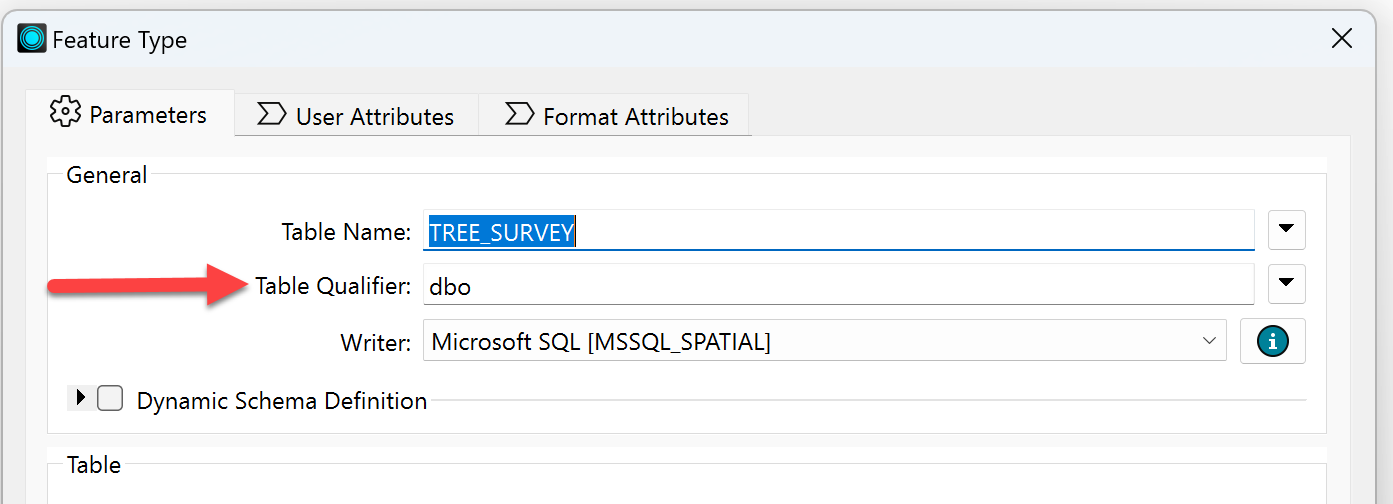1393x504 pixels.
Task: Close the Feature Type dialog
Action: coord(1343,39)
